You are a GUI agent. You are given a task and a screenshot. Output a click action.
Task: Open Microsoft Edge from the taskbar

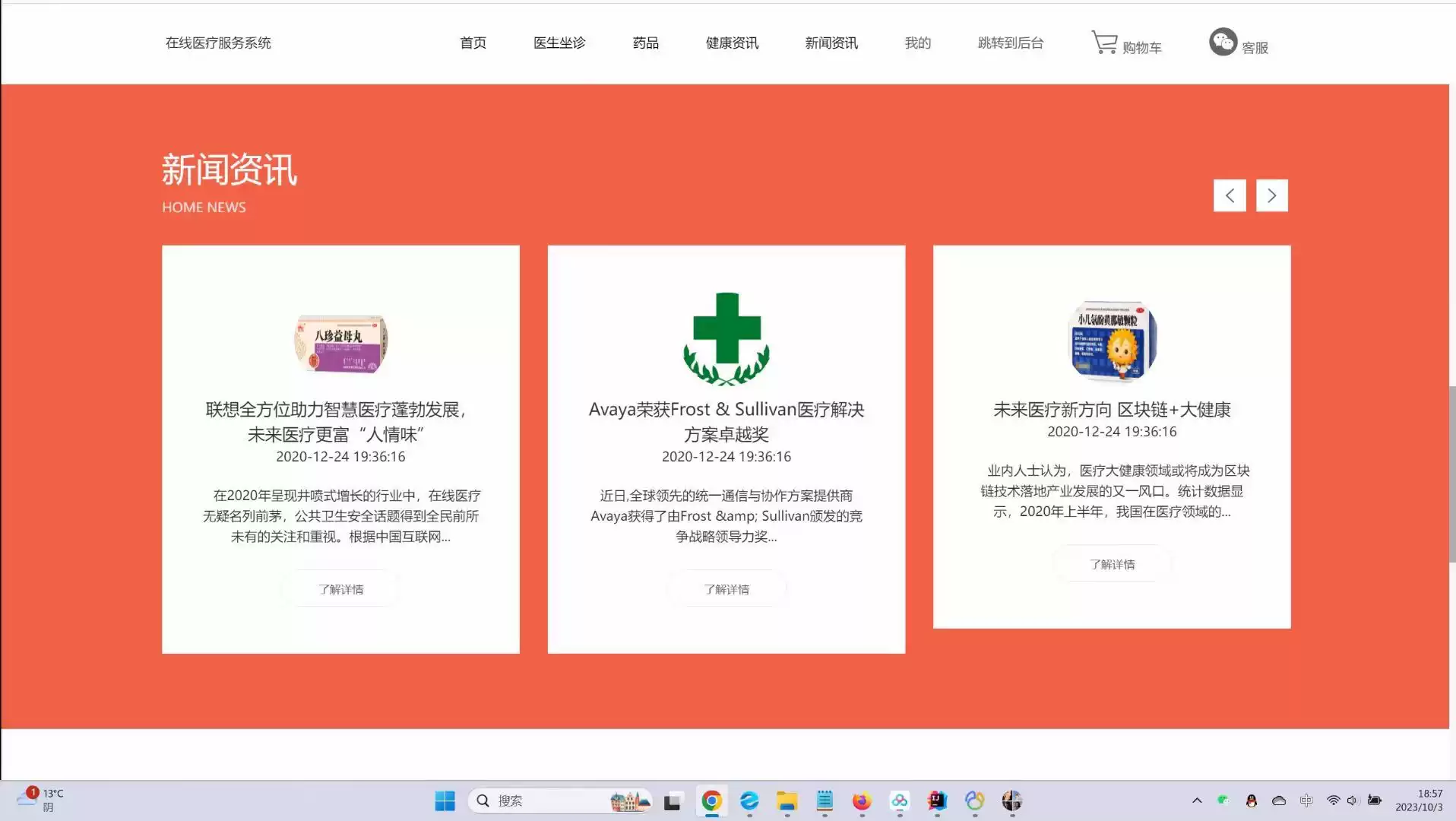749,800
